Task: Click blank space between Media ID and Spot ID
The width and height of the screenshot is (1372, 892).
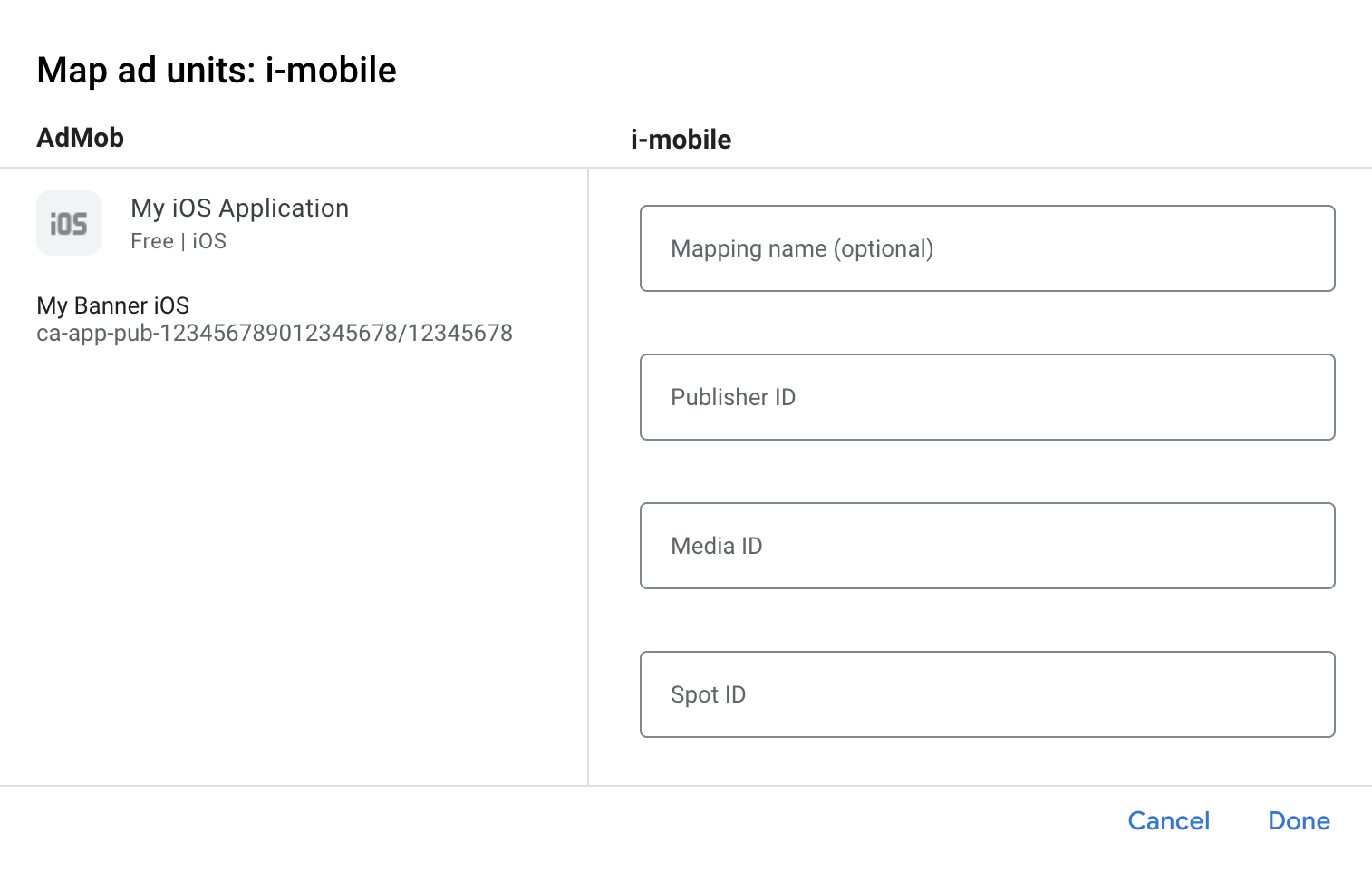Action: point(987,620)
